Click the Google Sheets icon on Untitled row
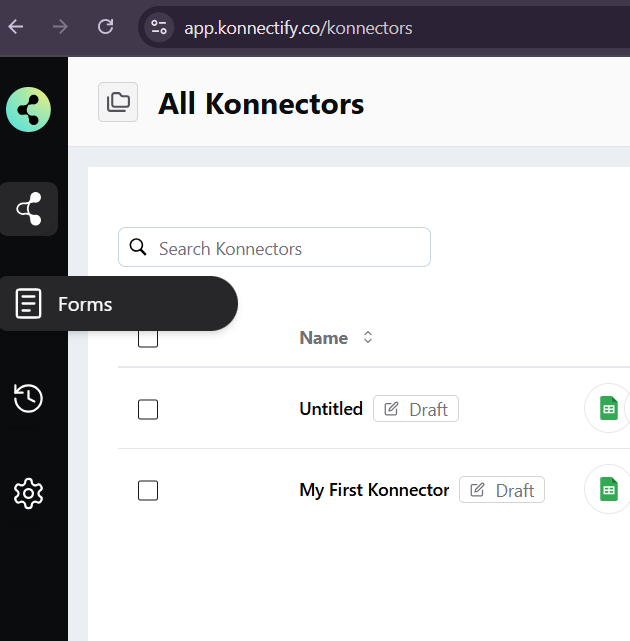 tap(608, 408)
